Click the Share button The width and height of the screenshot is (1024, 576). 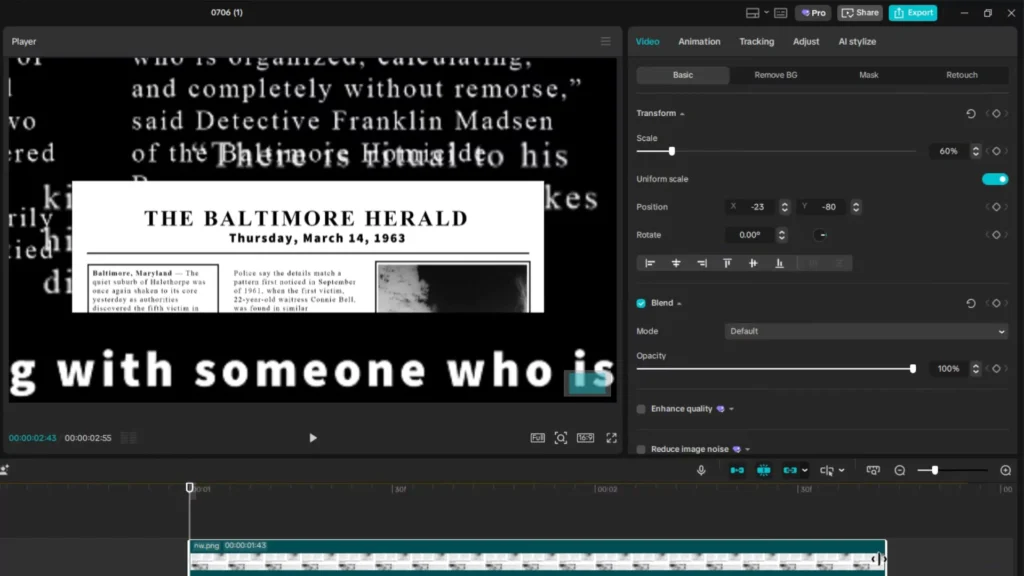[860, 12]
